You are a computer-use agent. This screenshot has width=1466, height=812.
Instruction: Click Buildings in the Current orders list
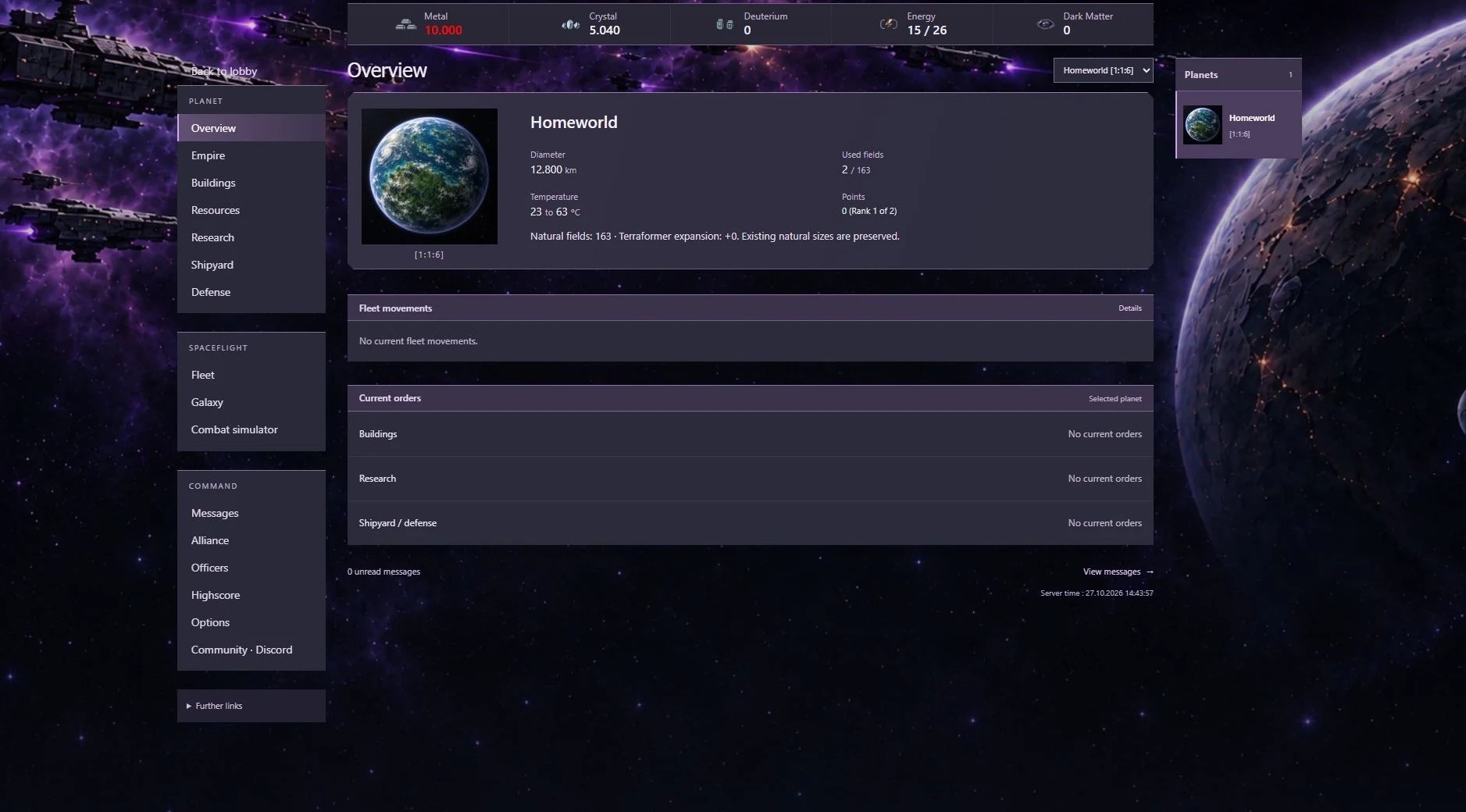pyautogui.click(x=378, y=434)
